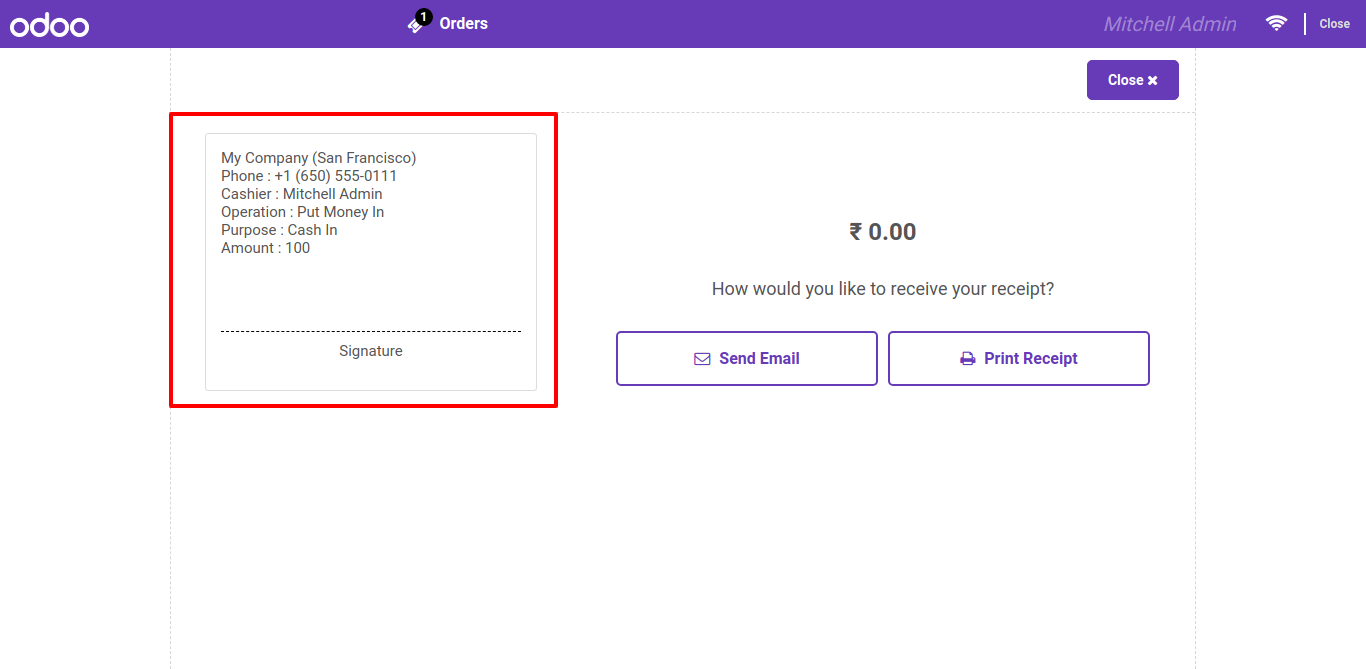Click the Amount : 100 receipt line
This screenshot has height=669, width=1366.
[266, 248]
